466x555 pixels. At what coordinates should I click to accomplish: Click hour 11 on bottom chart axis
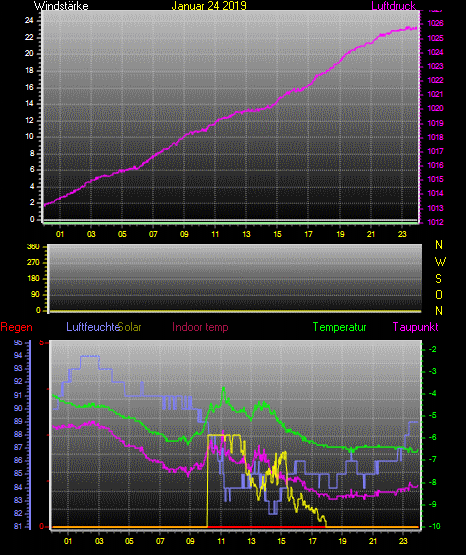click(221, 541)
